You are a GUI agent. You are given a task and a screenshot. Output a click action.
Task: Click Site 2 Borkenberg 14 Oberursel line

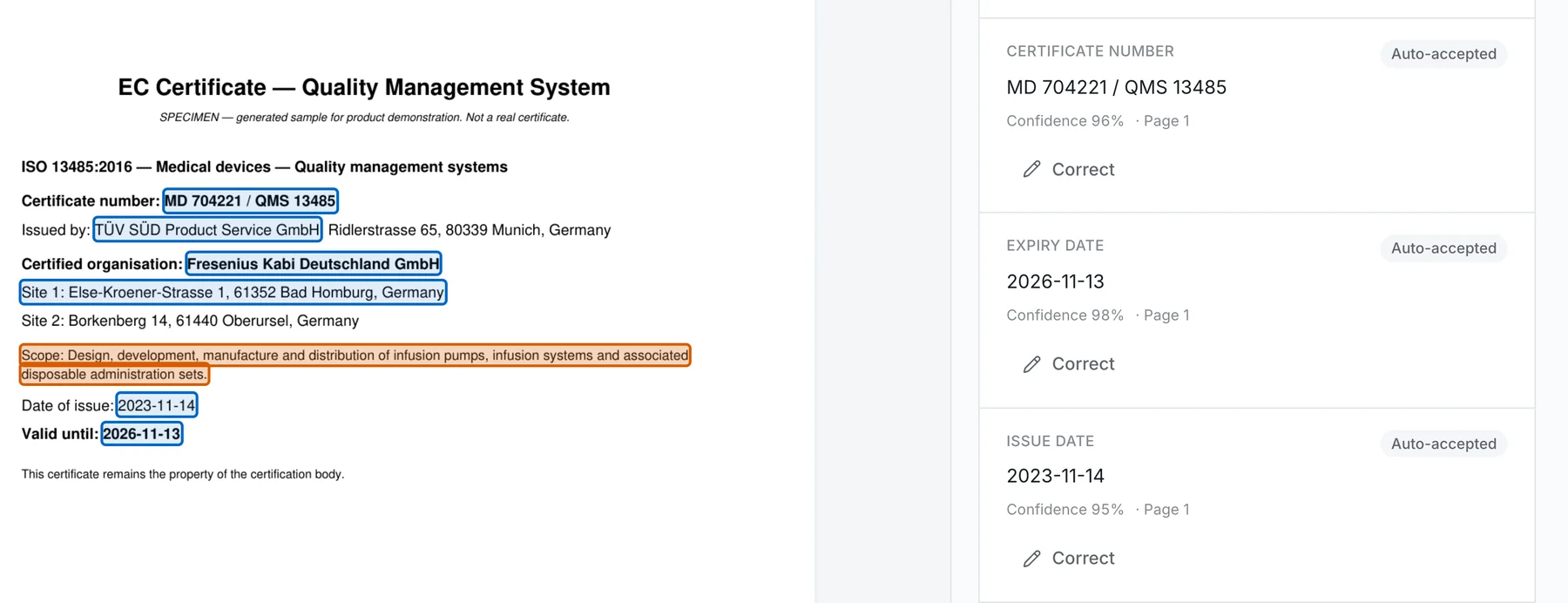point(190,321)
